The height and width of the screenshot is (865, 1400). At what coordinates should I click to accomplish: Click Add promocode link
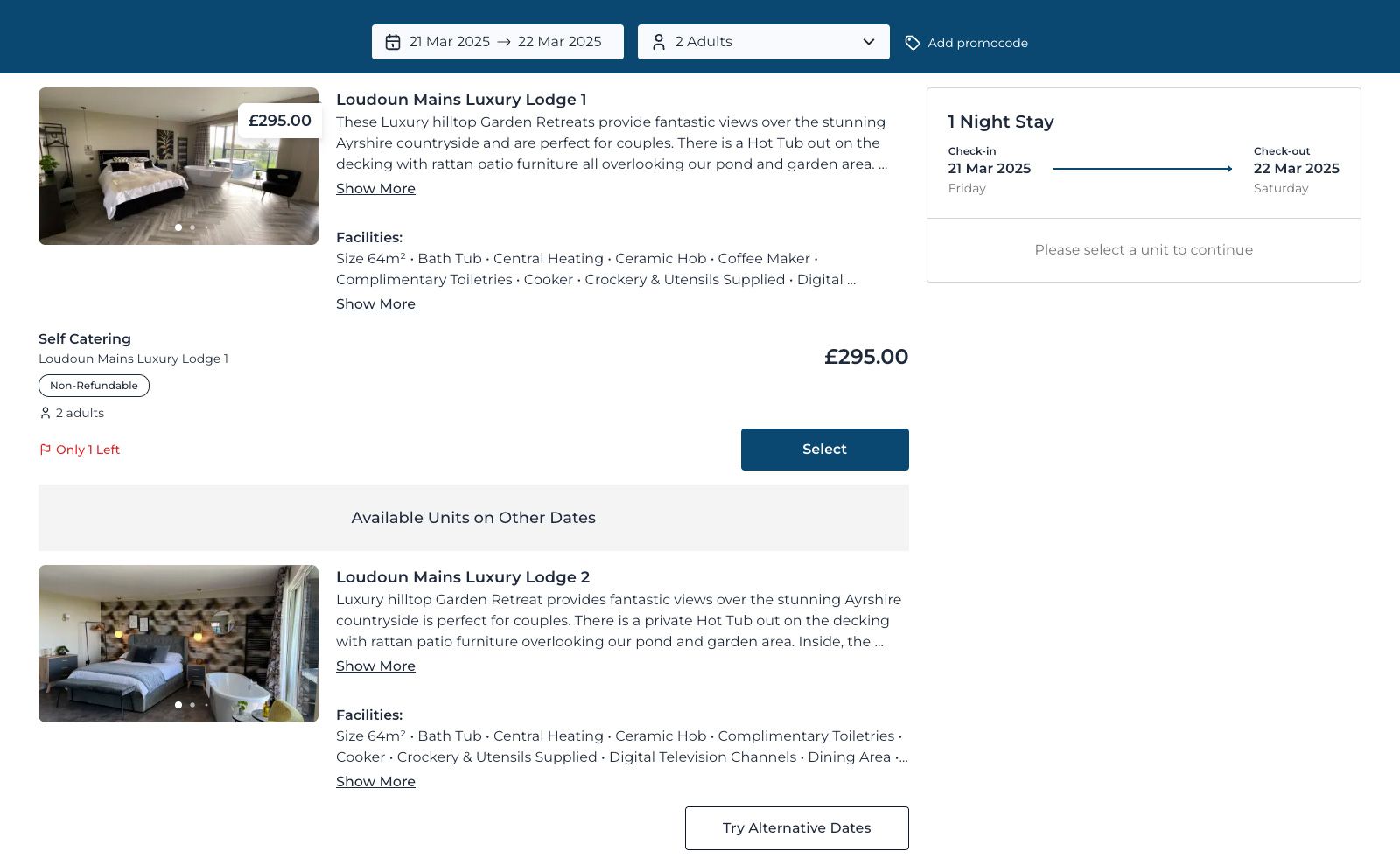click(x=977, y=43)
